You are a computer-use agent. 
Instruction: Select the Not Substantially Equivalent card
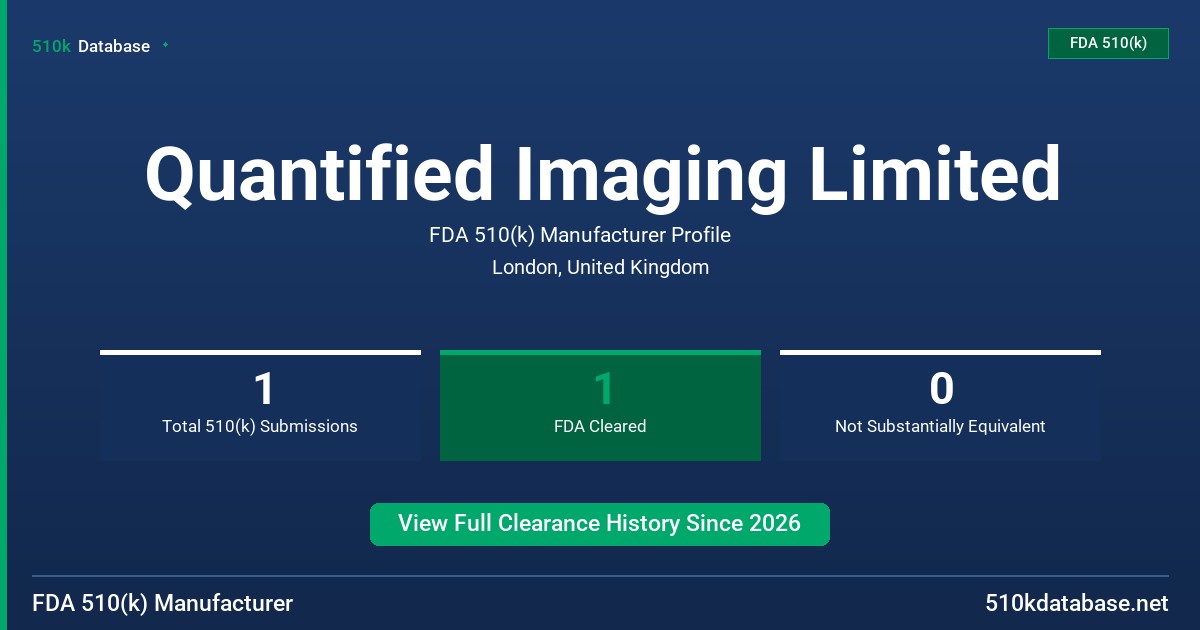940,405
